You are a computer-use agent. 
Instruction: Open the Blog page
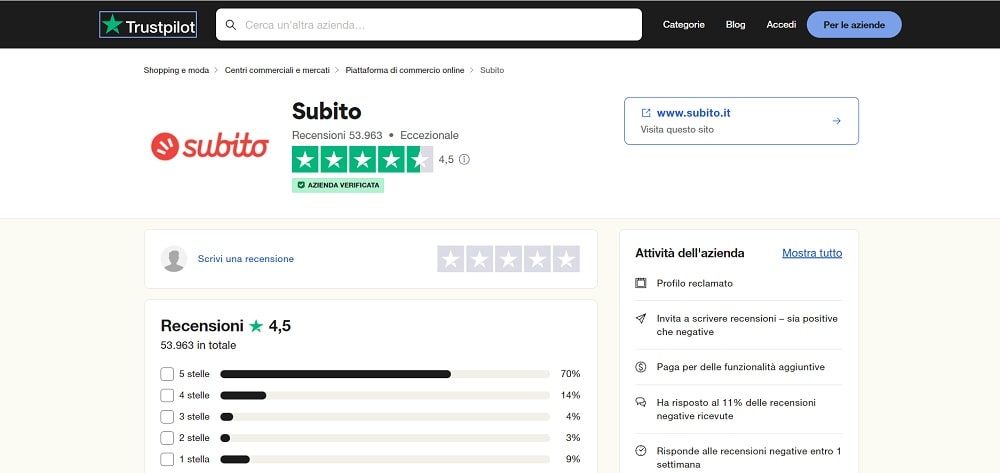(735, 25)
